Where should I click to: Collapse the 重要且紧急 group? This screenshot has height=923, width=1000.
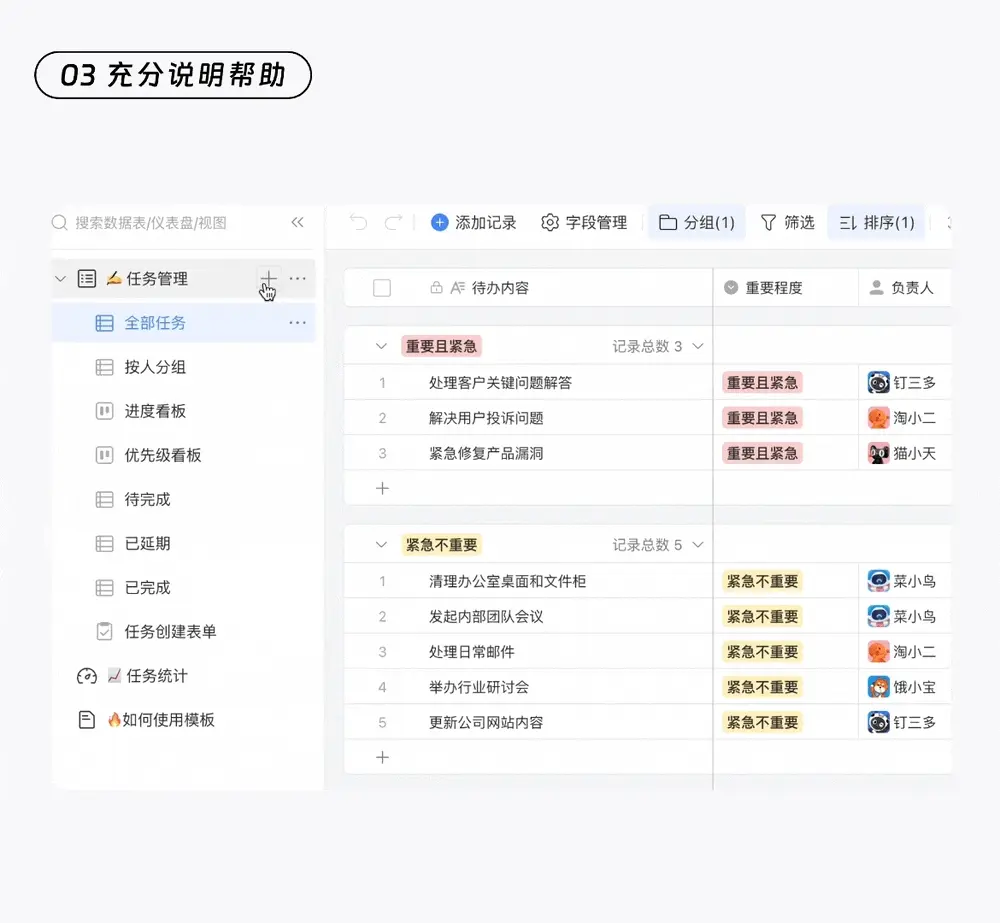pos(381,346)
